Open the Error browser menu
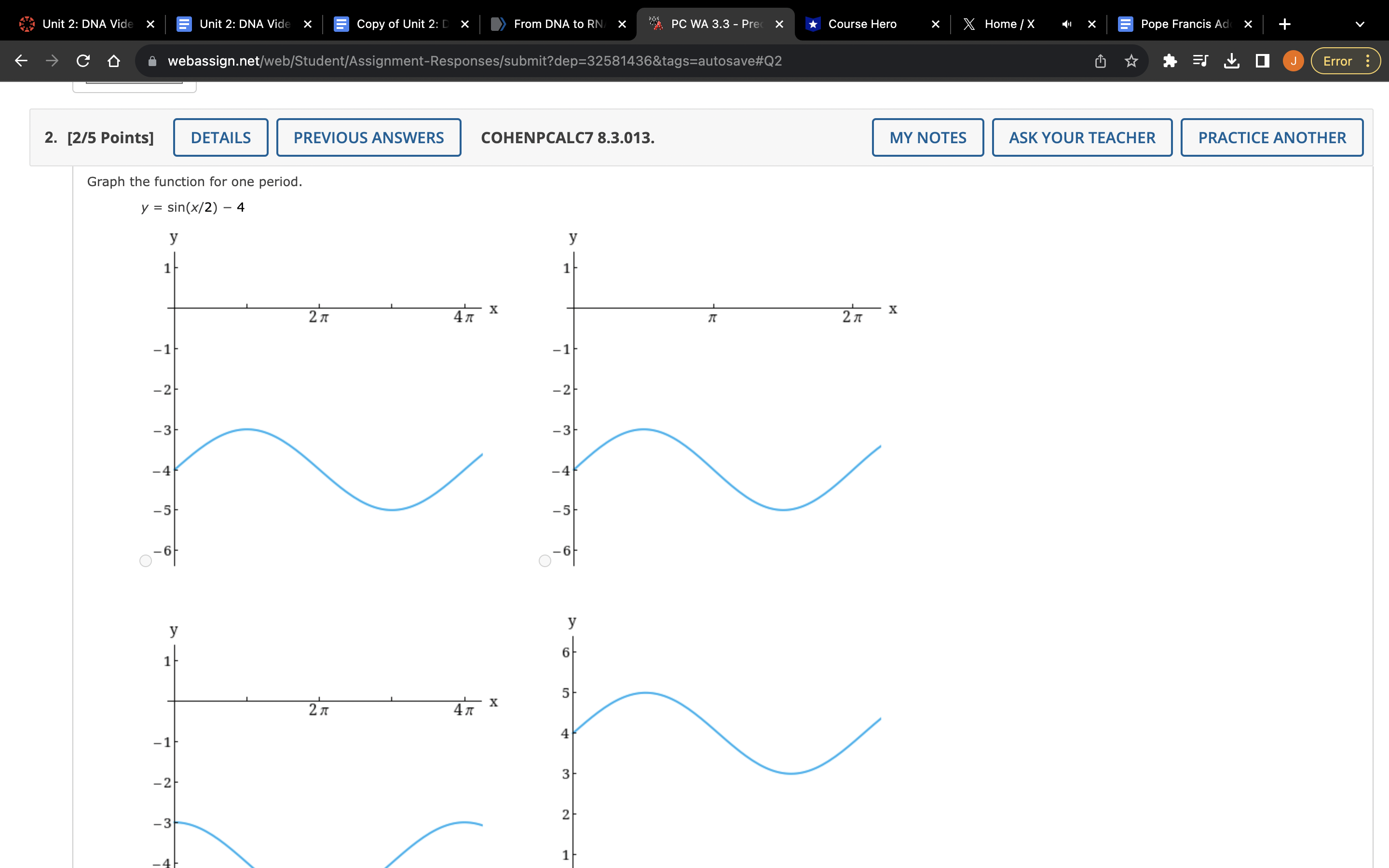Screen dimensions: 1389x868 coord(1346,61)
